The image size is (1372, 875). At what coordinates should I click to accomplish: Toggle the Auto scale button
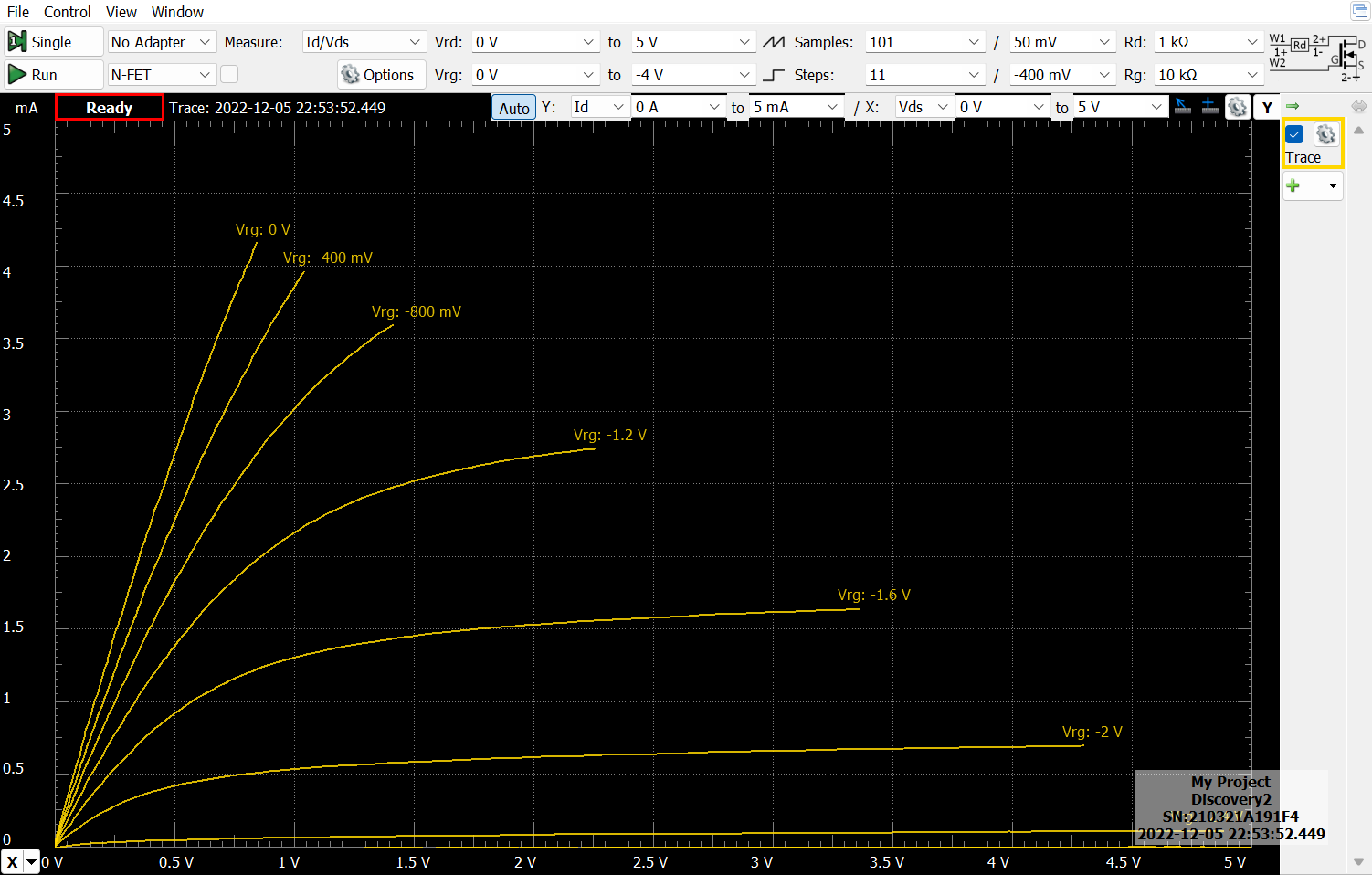pyautogui.click(x=514, y=108)
